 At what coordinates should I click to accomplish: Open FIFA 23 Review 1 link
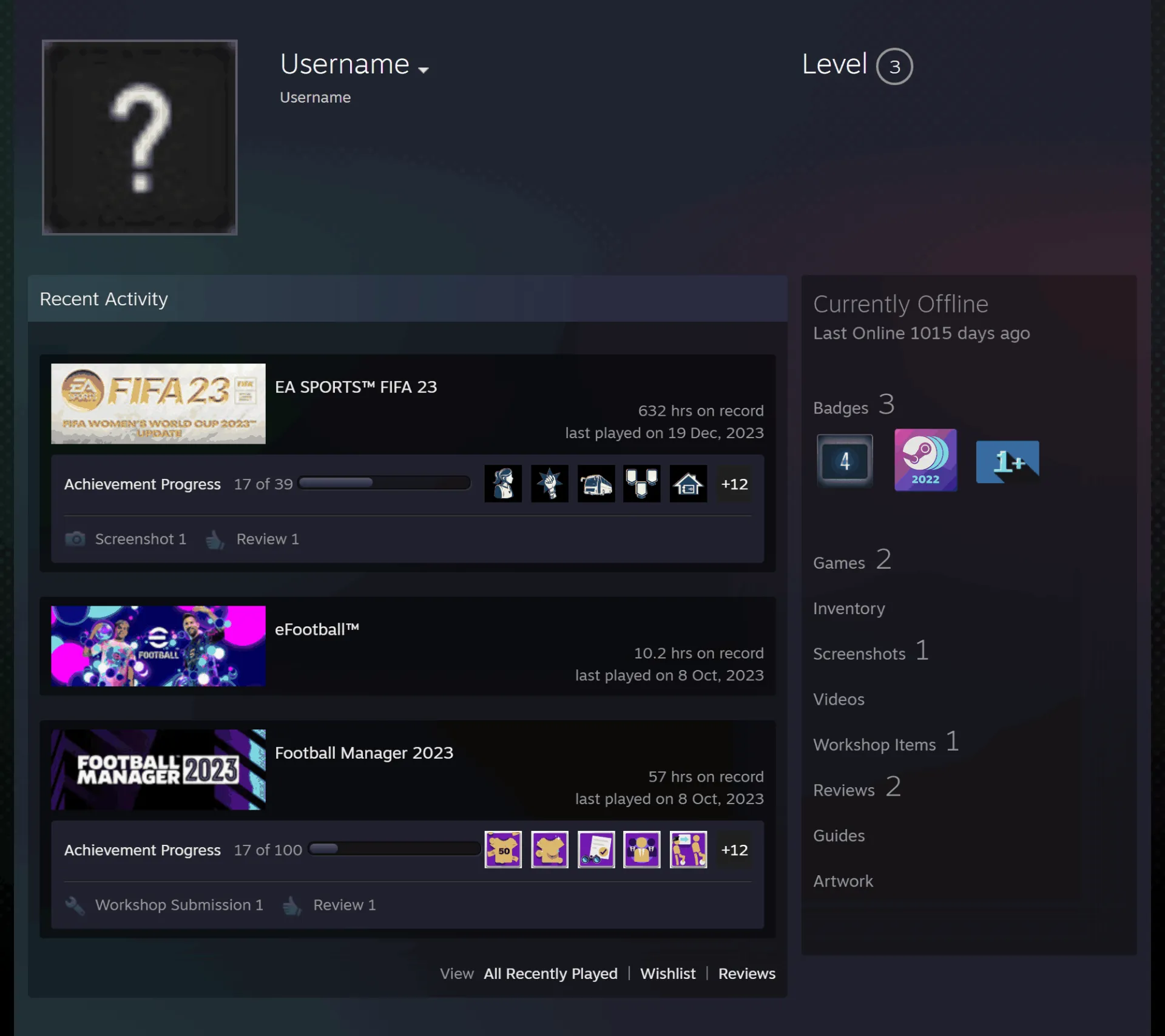point(268,539)
